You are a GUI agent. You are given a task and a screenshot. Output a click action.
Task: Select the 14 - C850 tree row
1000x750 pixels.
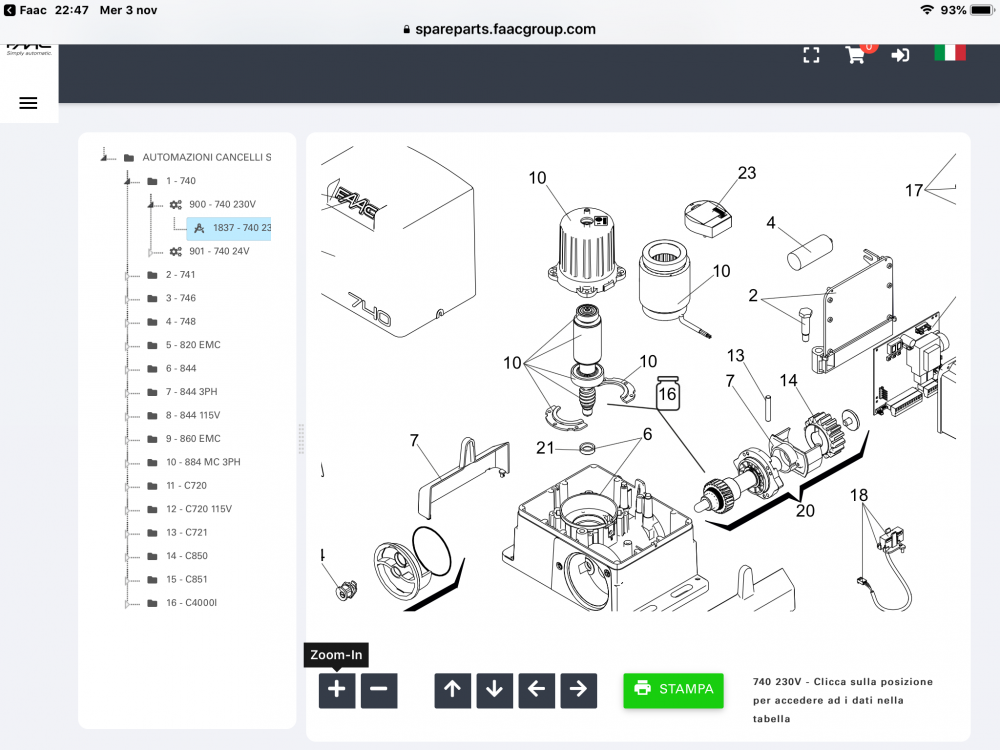click(x=187, y=556)
